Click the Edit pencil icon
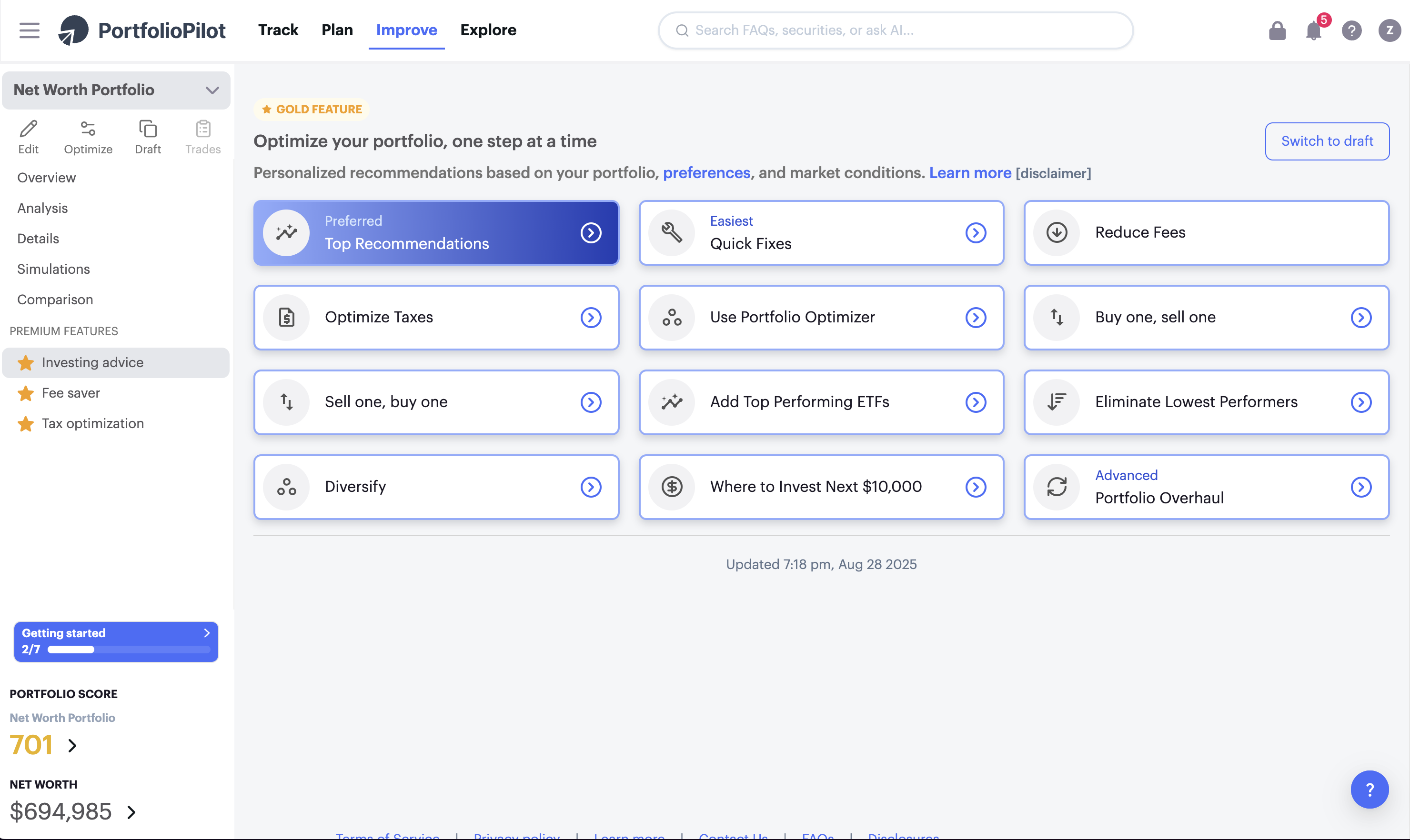The width and height of the screenshot is (1410, 840). 28,129
